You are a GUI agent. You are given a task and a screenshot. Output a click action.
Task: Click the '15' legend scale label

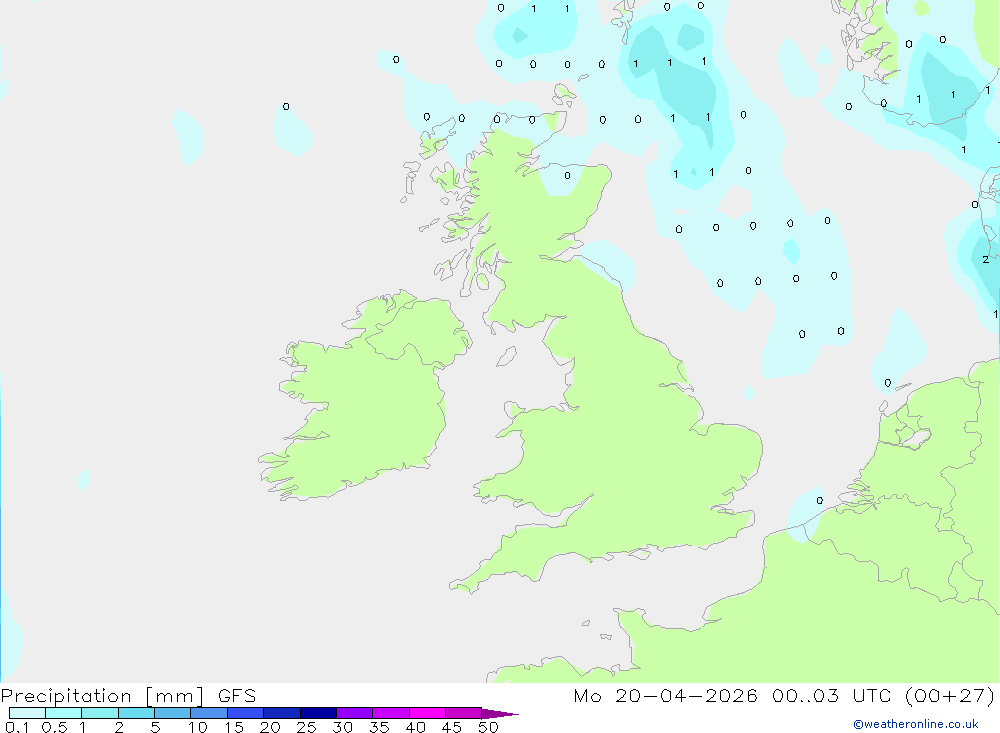tap(234, 727)
